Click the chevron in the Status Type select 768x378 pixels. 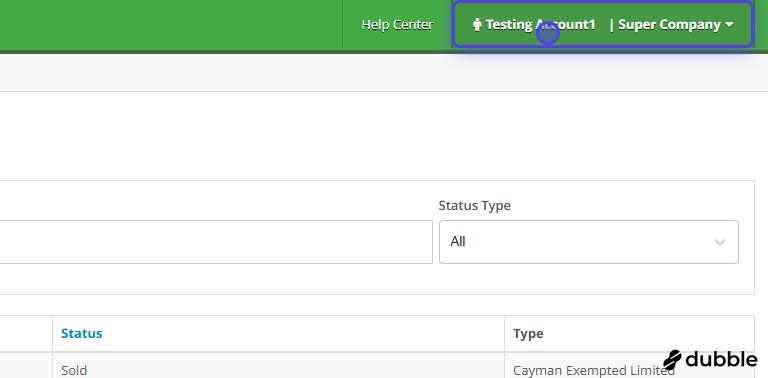pyautogui.click(x=720, y=242)
